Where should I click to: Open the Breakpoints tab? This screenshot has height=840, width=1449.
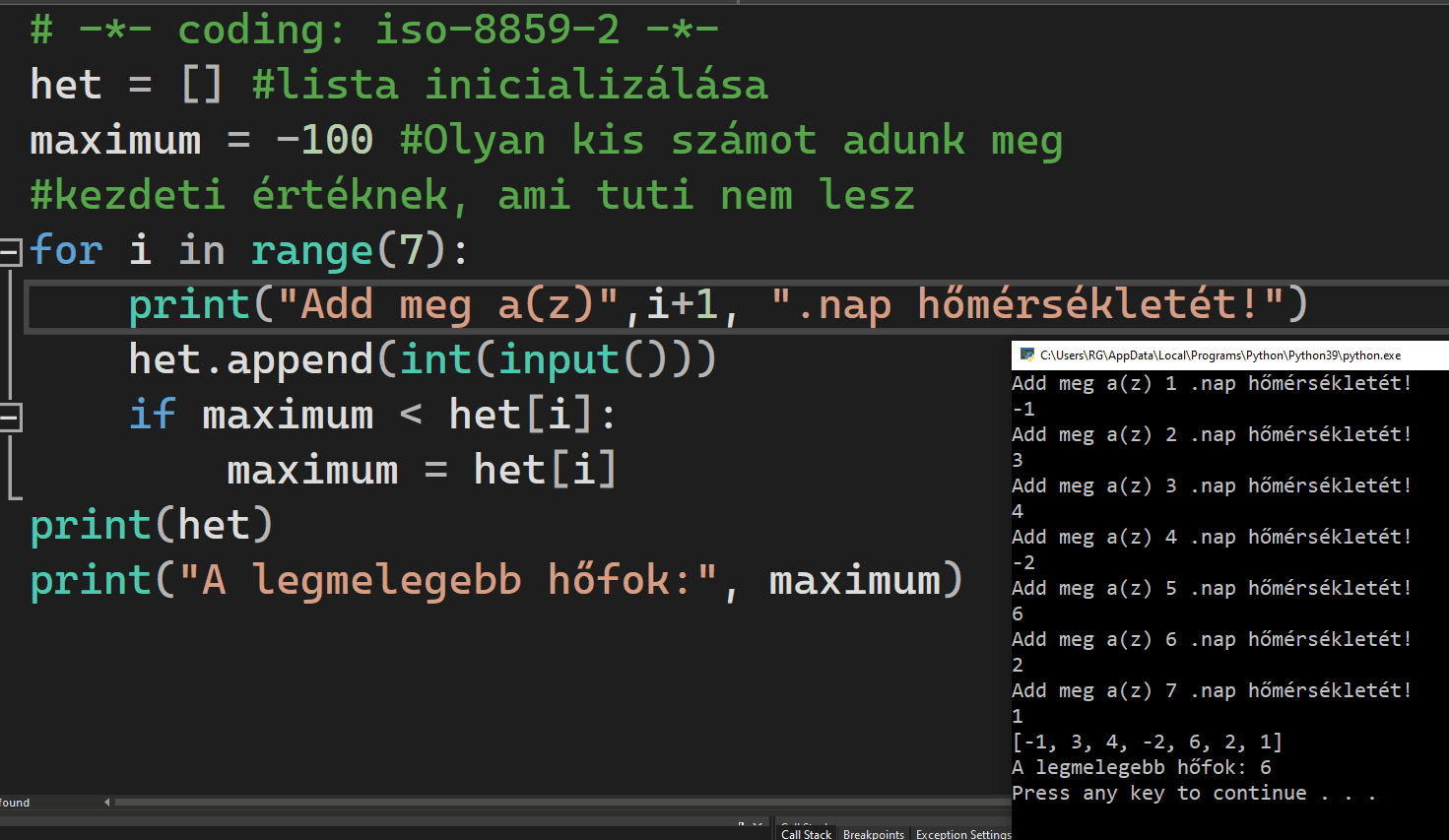point(873,833)
